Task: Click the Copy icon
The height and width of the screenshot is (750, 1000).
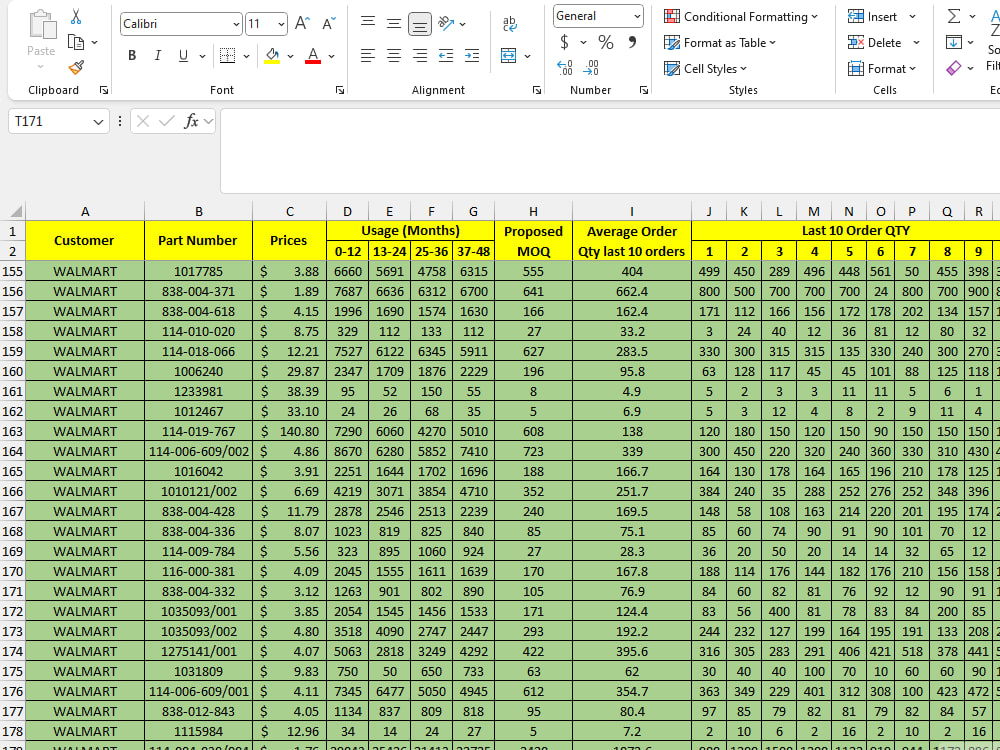Action: click(76, 43)
